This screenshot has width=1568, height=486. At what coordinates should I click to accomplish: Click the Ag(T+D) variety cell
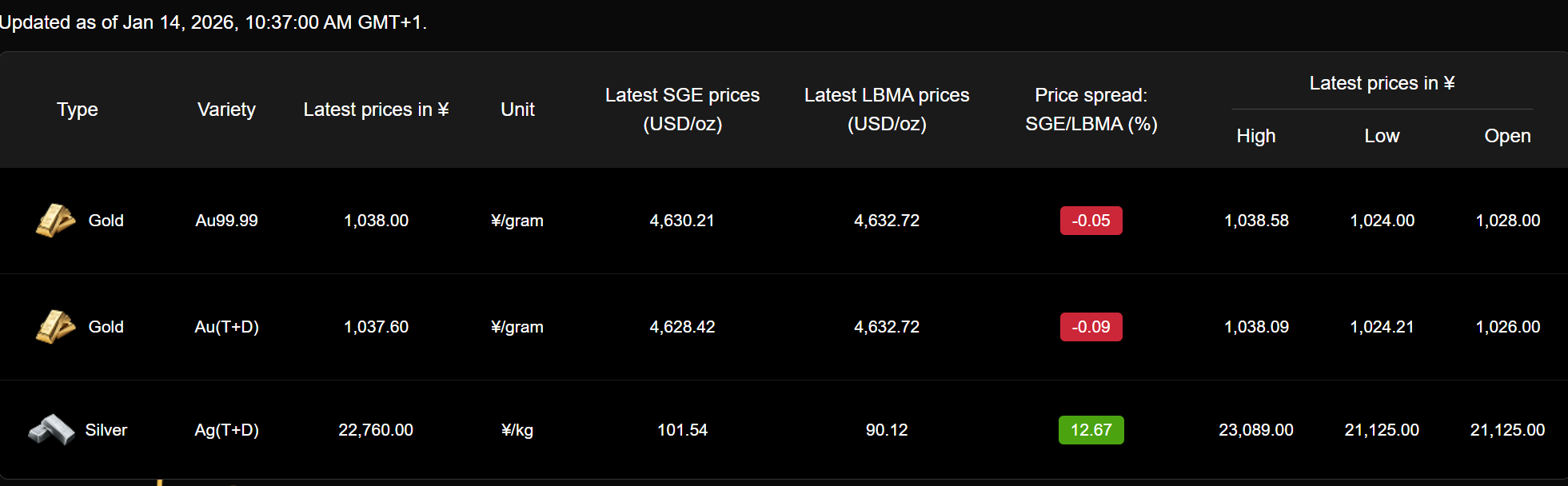pyautogui.click(x=226, y=430)
